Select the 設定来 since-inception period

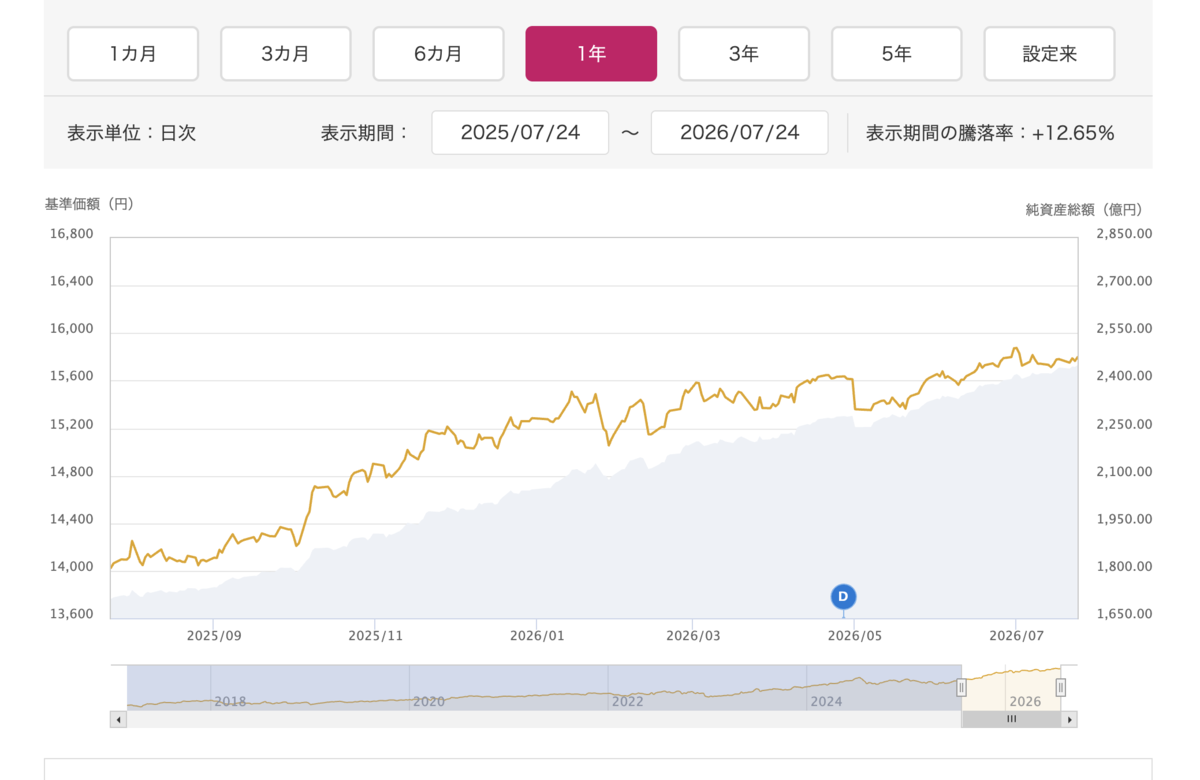pyautogui.click(x=1049, y=54)
